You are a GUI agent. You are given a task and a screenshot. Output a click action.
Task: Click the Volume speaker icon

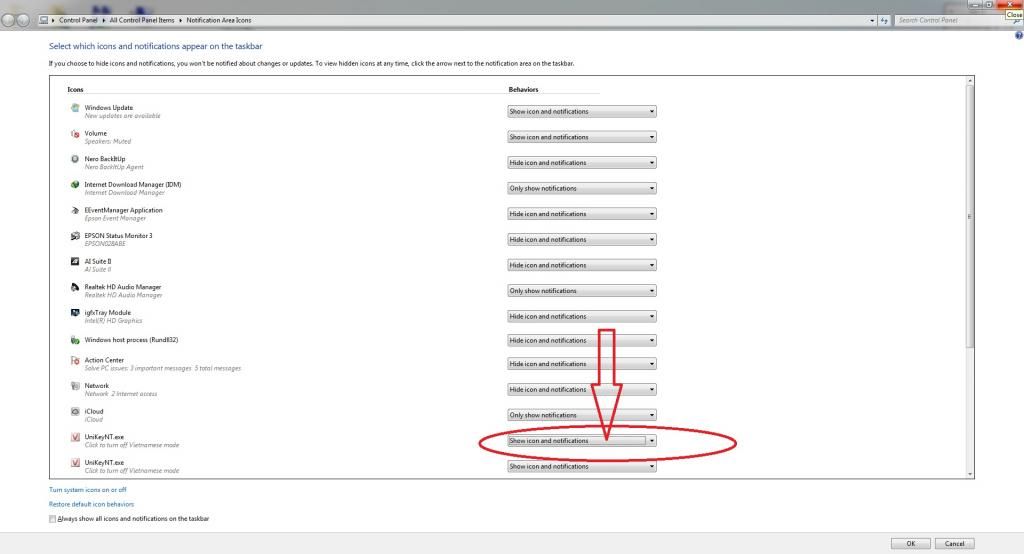point(75,133)
